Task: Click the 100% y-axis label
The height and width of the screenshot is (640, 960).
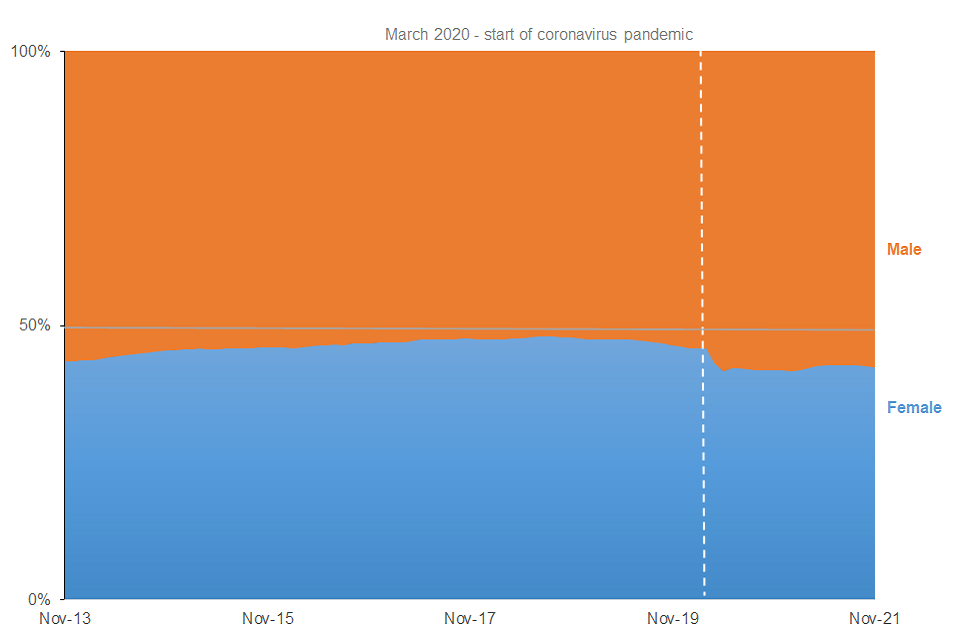Action: [x=31, y=51]
